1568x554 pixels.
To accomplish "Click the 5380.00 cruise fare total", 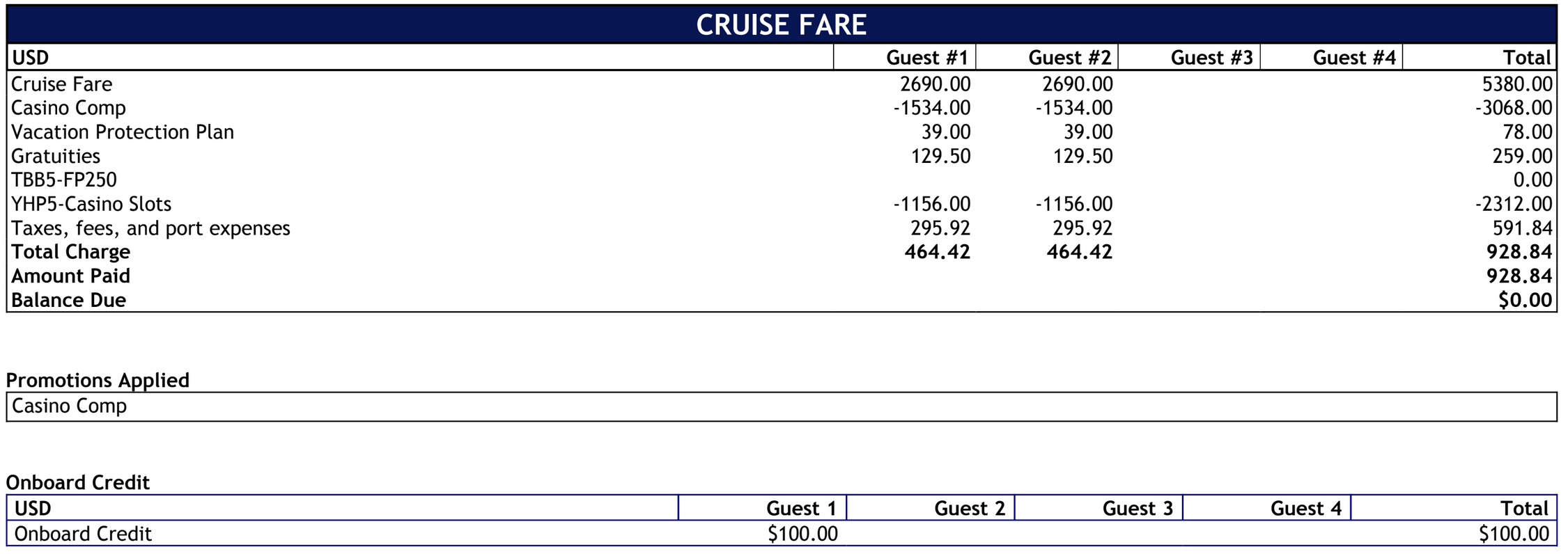I will (1516, 84).
